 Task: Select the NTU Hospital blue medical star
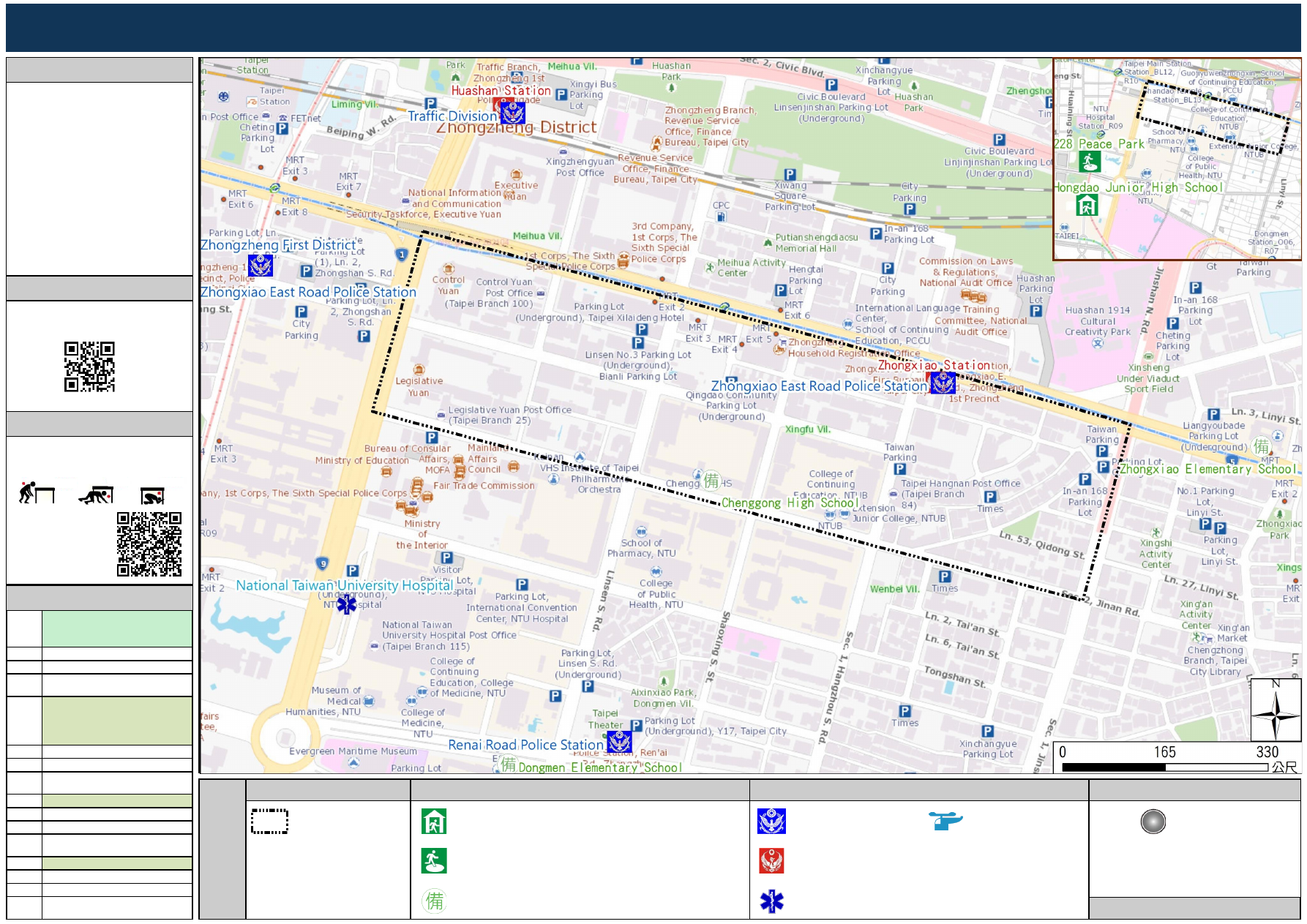[346, 604]
